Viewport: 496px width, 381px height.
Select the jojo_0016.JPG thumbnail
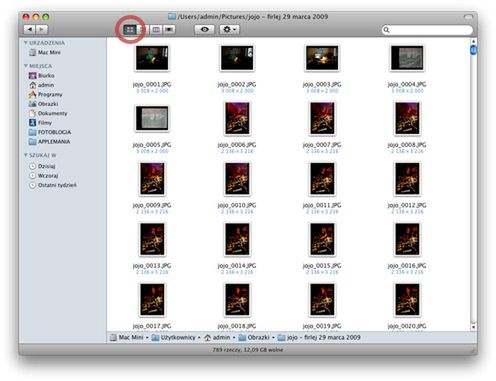click(x=407, y=239)
